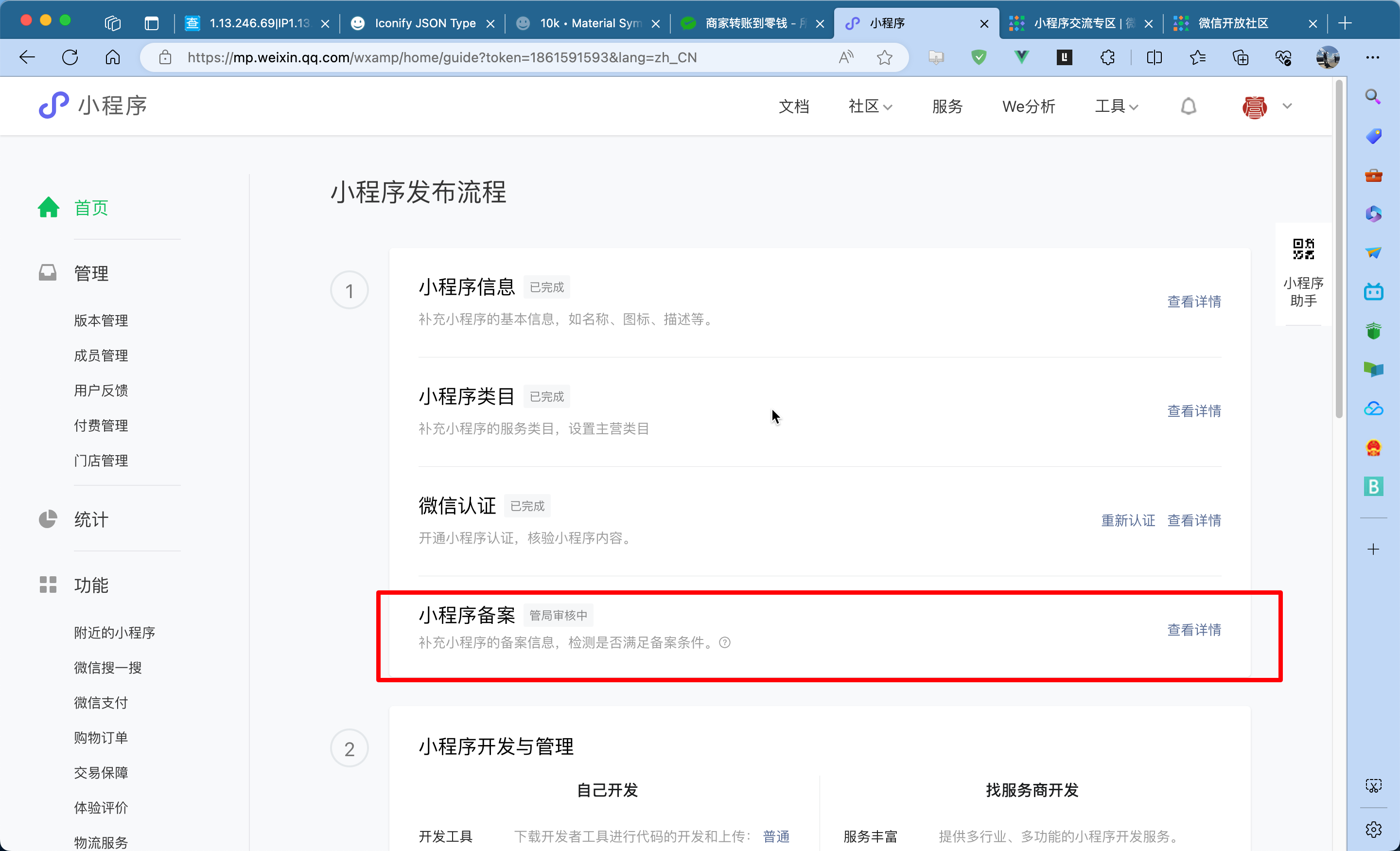Open 版本管理 in the sidebar
The height and width of the screenshot is (851, 1400).
tap(101, 320)
